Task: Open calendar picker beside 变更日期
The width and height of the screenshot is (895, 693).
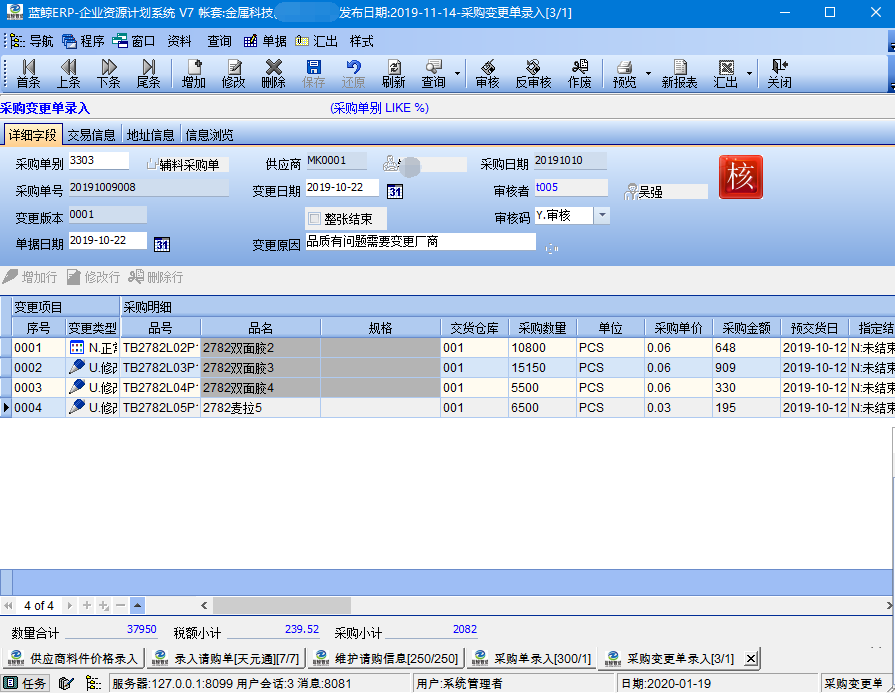Action: [x=394, y=191]
